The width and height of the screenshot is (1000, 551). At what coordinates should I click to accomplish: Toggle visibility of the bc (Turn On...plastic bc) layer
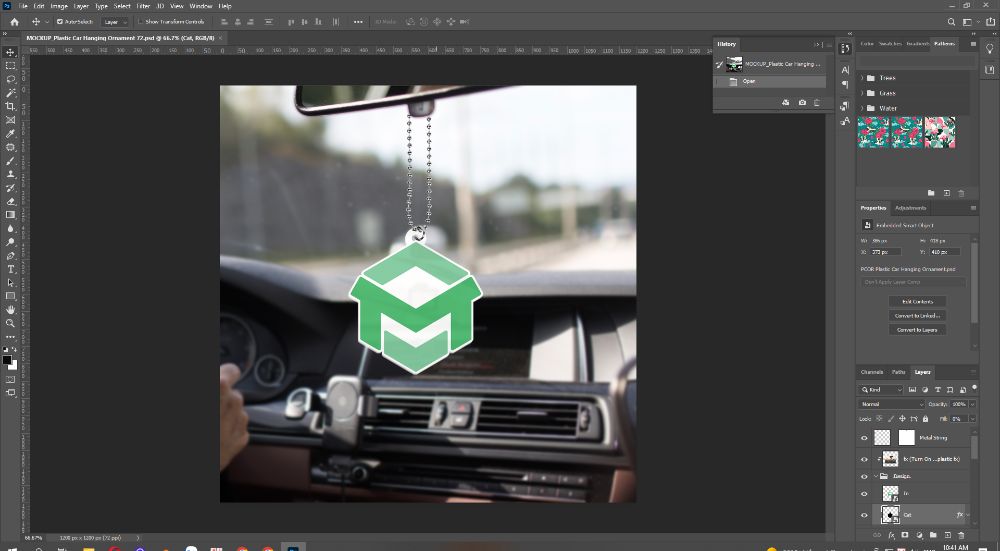(x=864, y=459)
